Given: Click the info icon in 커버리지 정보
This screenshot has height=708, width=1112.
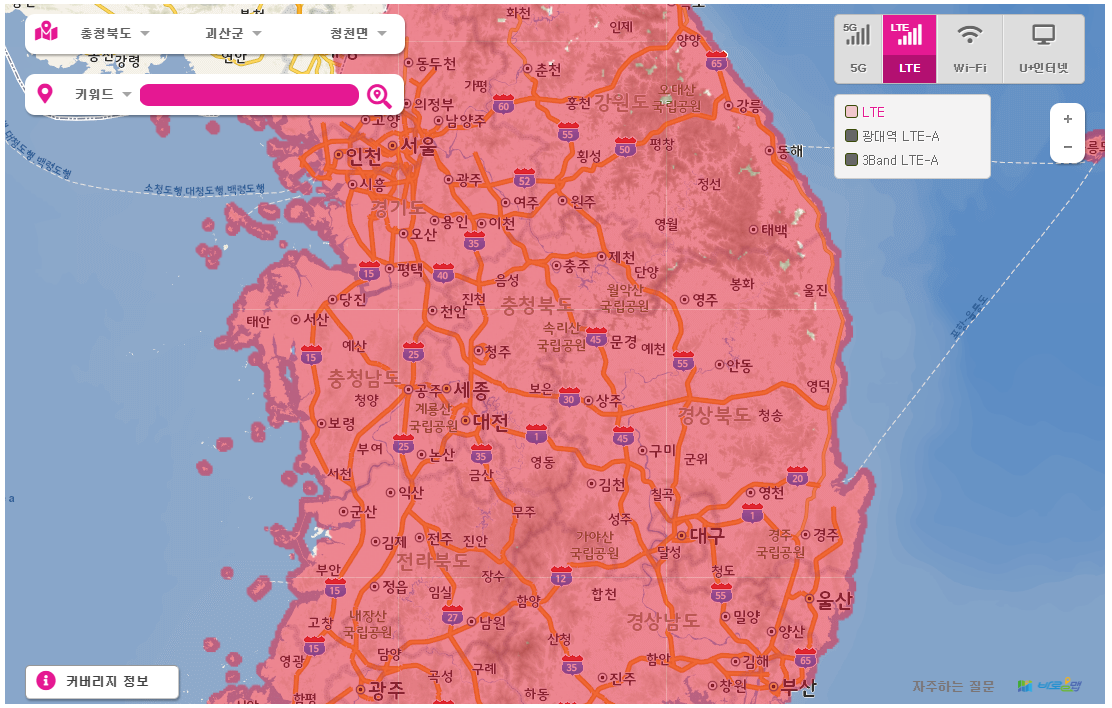Looking at the screenshot, I should 46,681.
